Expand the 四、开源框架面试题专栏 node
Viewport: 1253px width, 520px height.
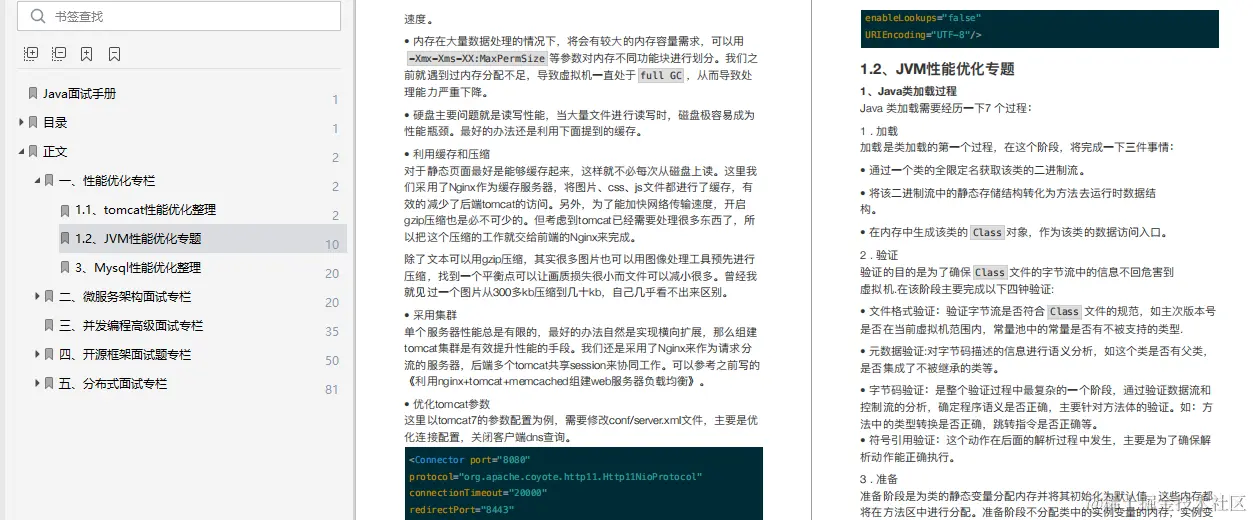click(x=37, y=354)
